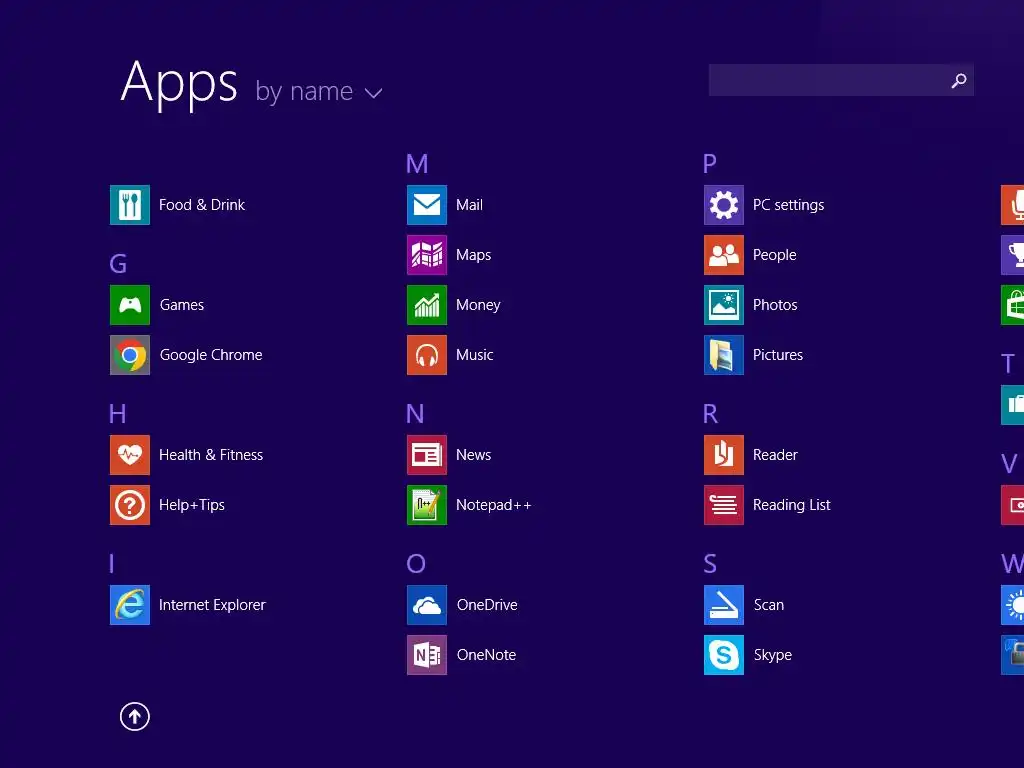Click the T group header
Screen dimensions: 1024x768
coord(1008,363)
